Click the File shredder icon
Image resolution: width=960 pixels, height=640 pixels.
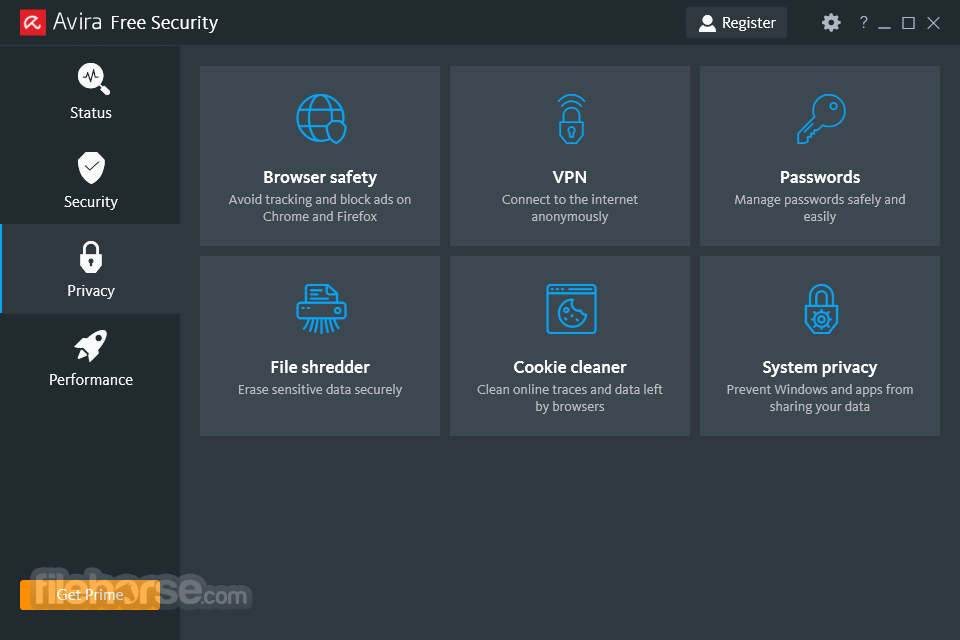(321, 309)
